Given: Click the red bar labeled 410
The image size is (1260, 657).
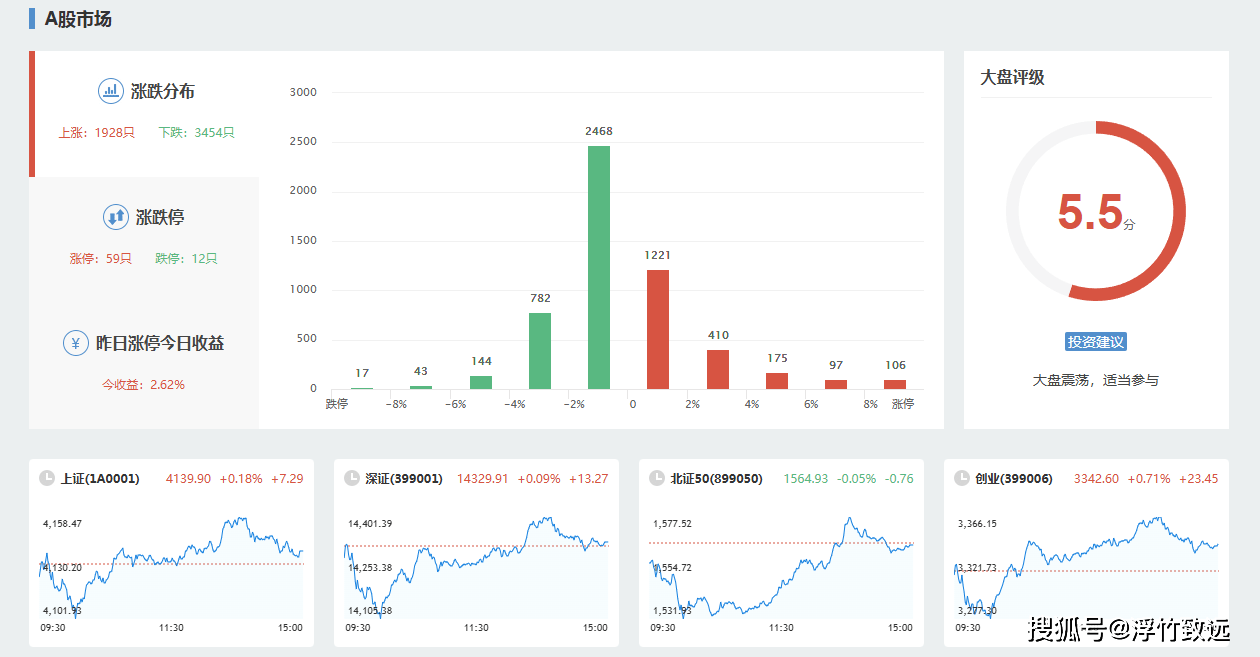Looking at the screenshot, I should (x=718, y=369).
